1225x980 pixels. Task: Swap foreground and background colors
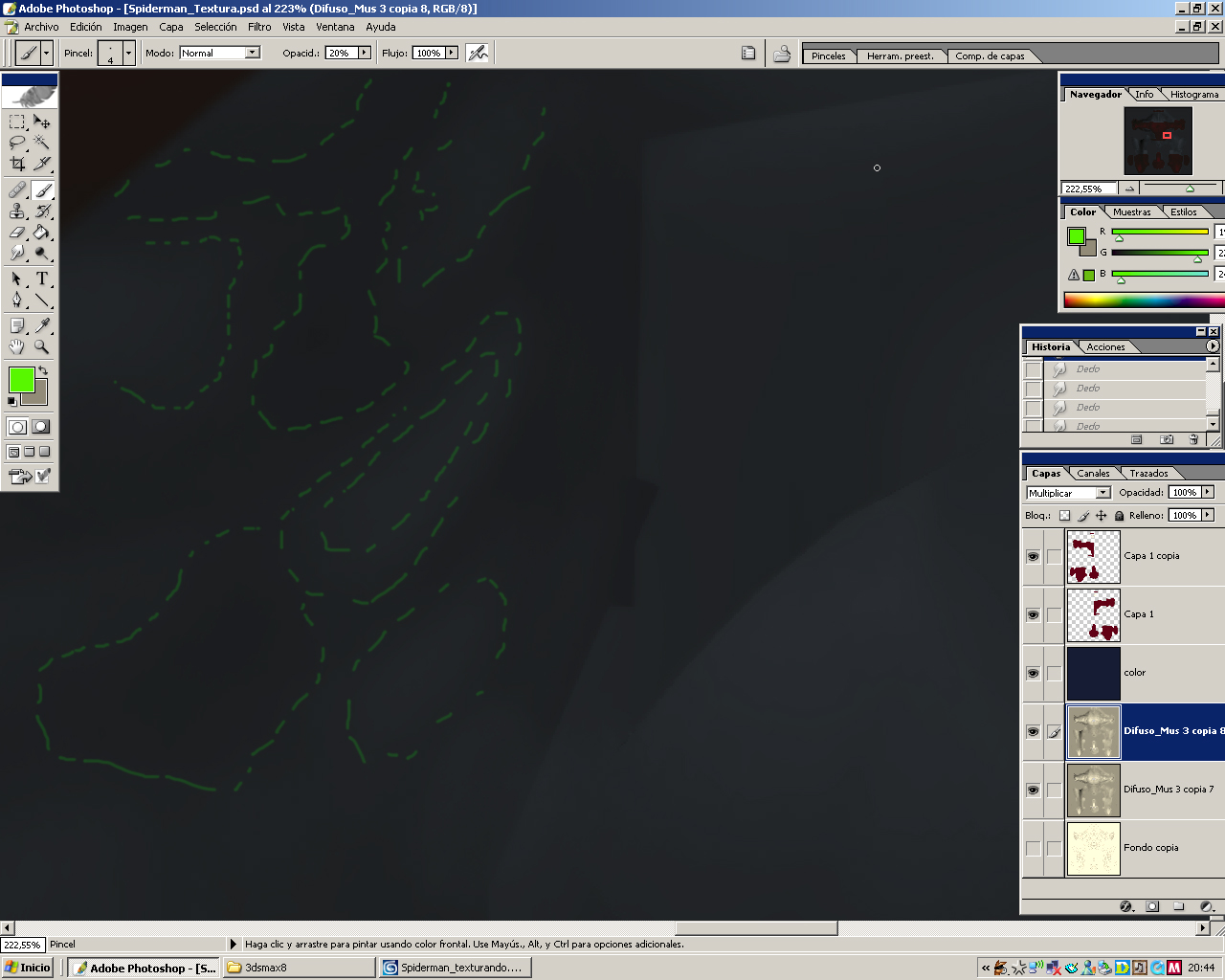pos(43,370)
